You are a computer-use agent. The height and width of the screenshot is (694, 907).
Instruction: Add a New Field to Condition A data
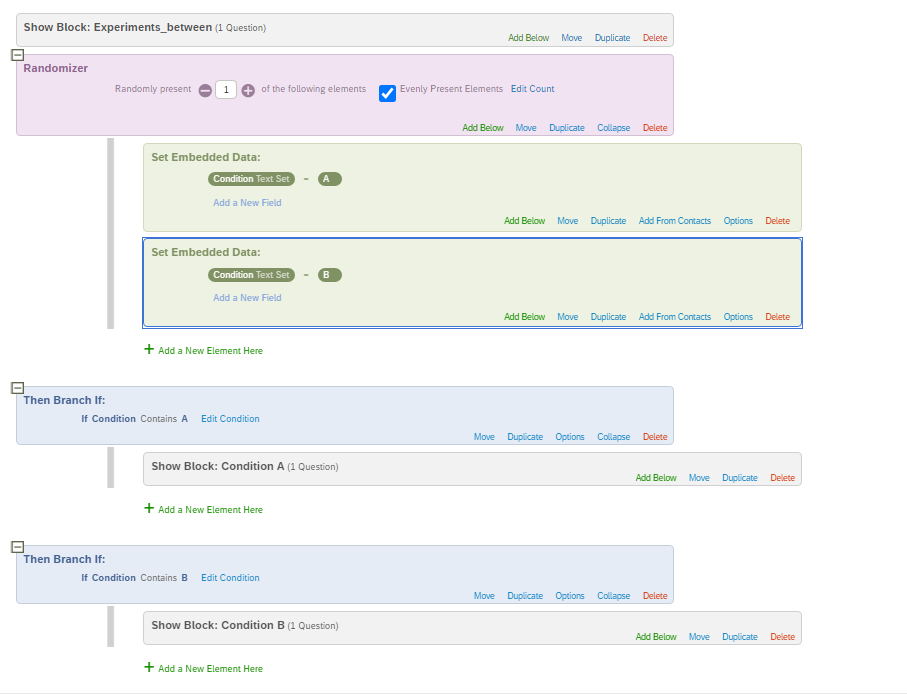click(x=247, y=203)
